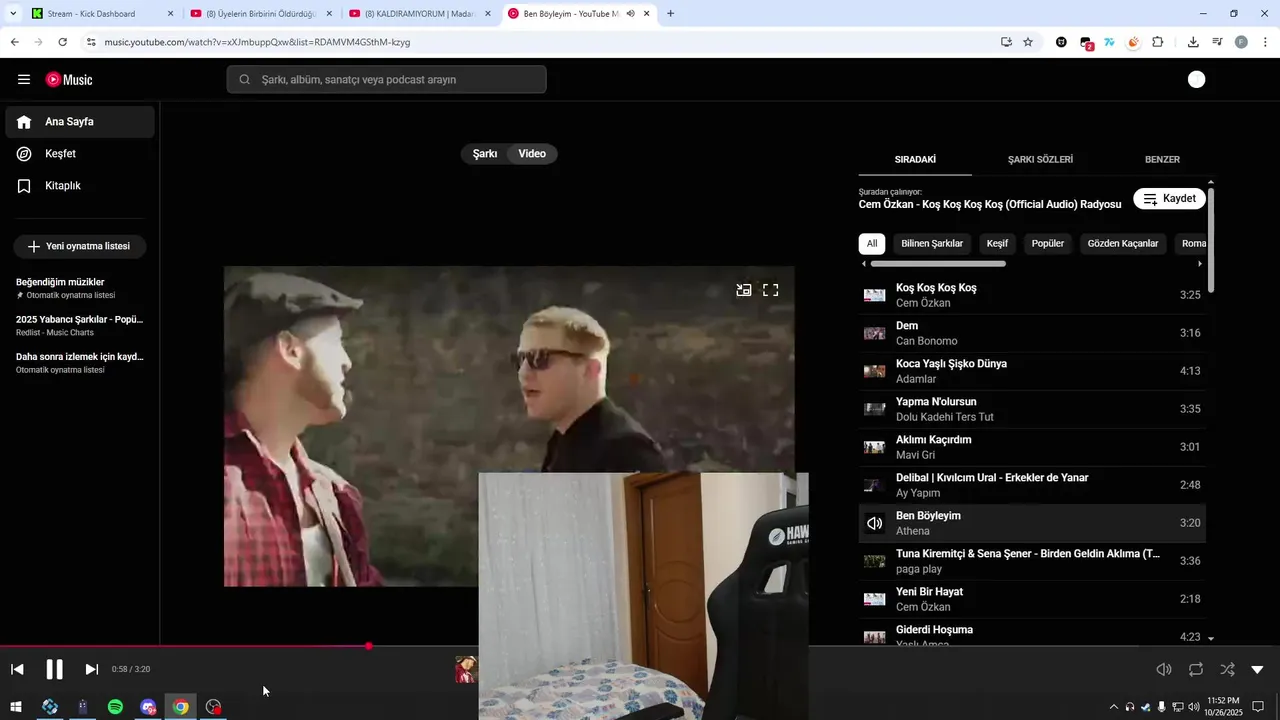Play Yapma N'olursun from queue
The width and height of the screenshot is (1280, 720).
pyautogui.click(x=1032, y=409)
